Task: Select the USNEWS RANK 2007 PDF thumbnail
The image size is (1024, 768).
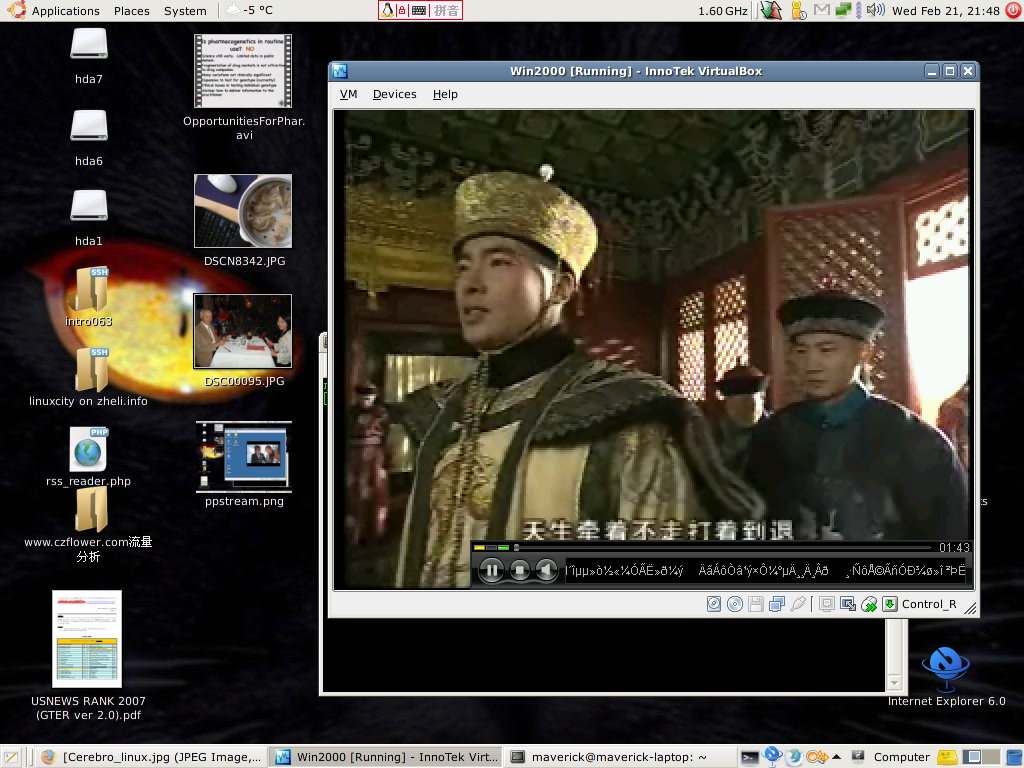Action: coord(87,639)
